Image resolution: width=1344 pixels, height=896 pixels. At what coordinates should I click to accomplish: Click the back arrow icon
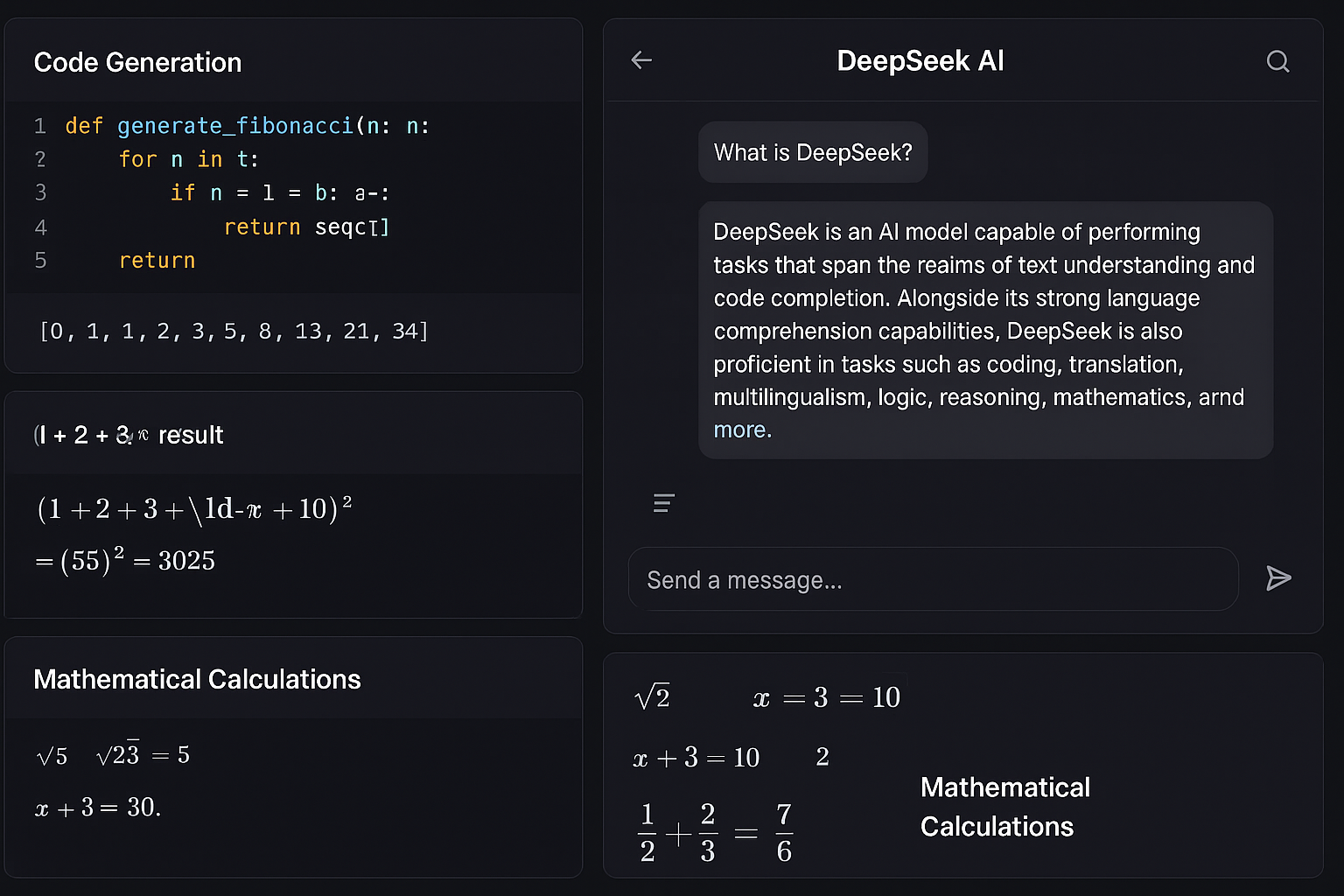click(641, 60)
